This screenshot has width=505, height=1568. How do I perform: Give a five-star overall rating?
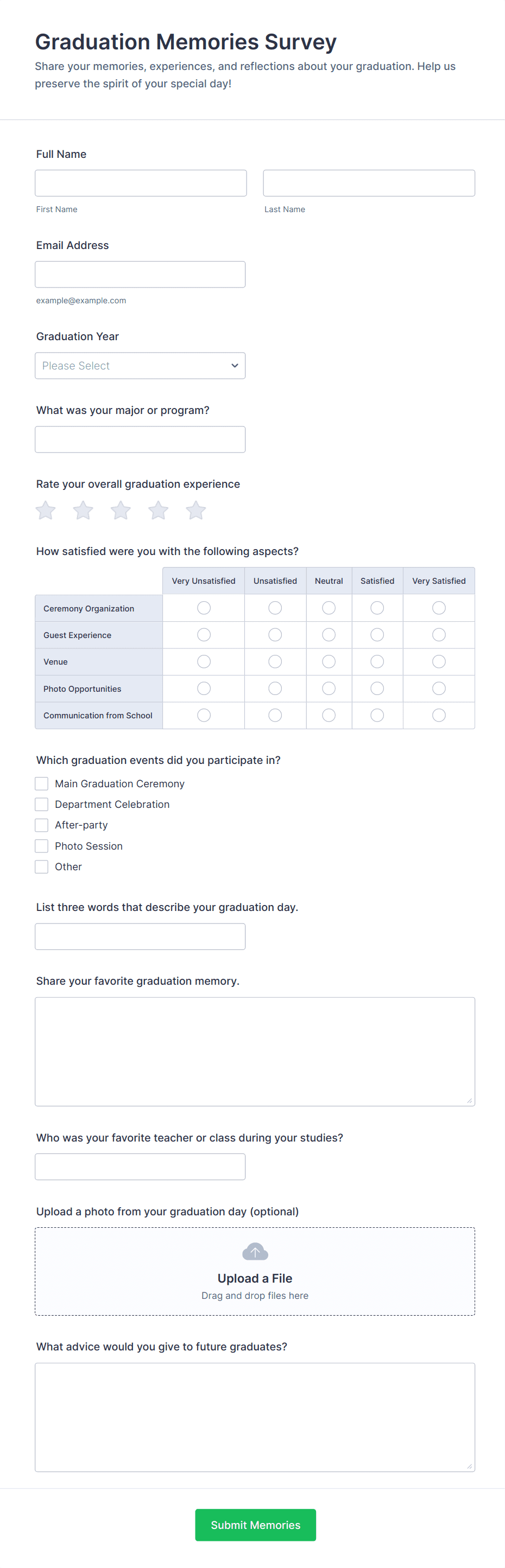(x=195, y=510)
